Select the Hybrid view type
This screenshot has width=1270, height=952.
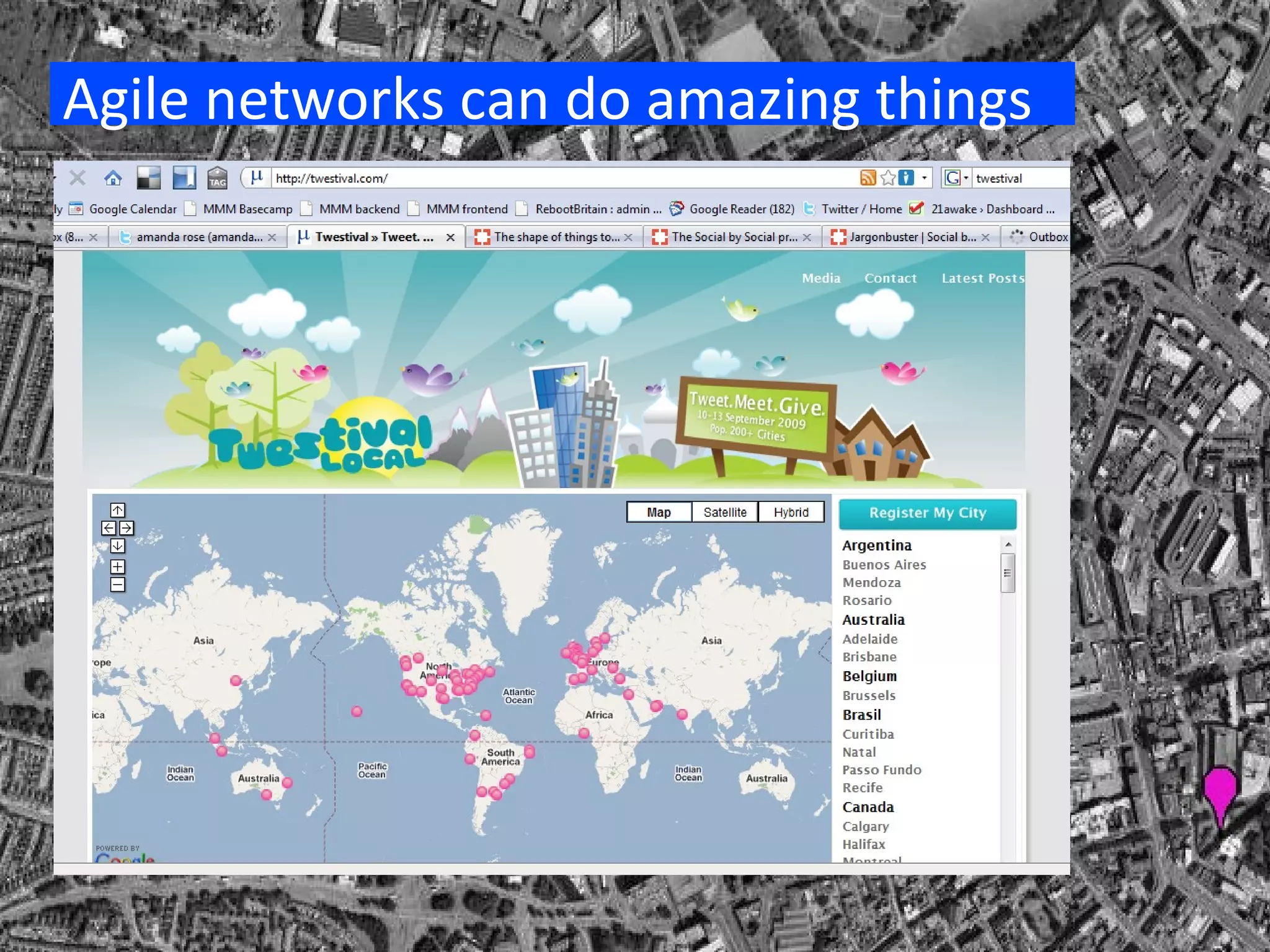click(x=791, y=513)
